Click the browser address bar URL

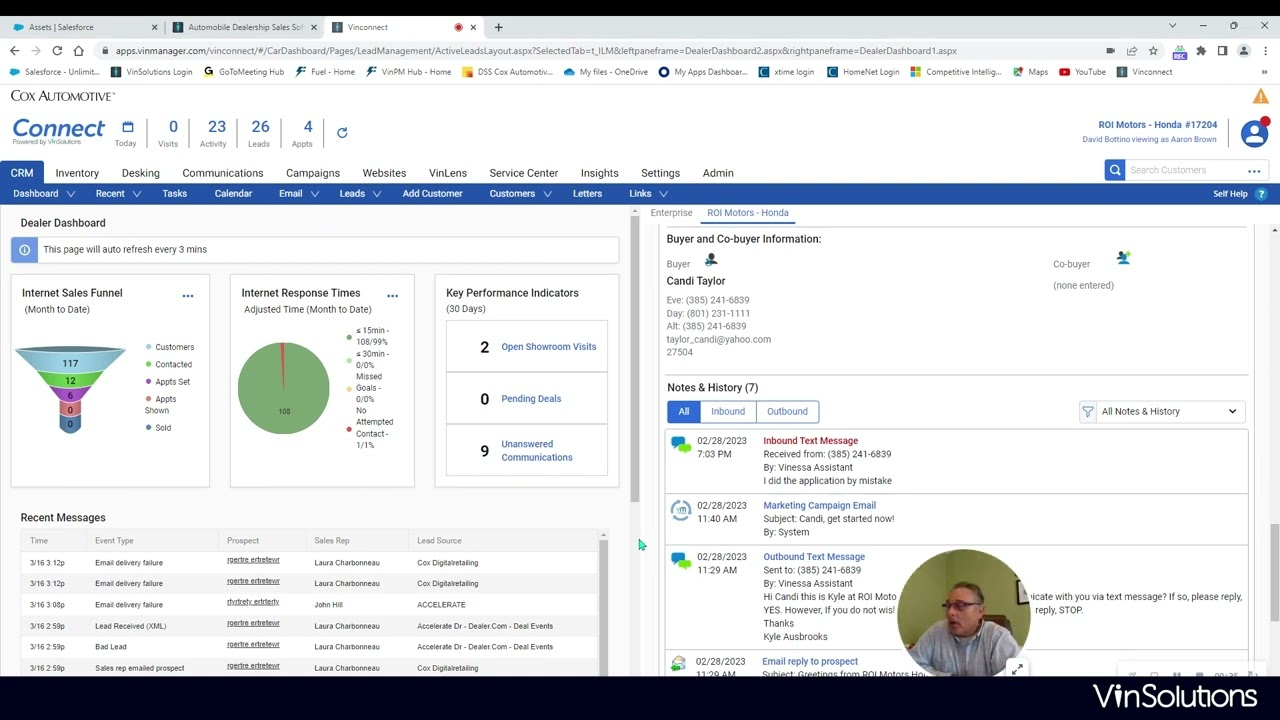535,51
